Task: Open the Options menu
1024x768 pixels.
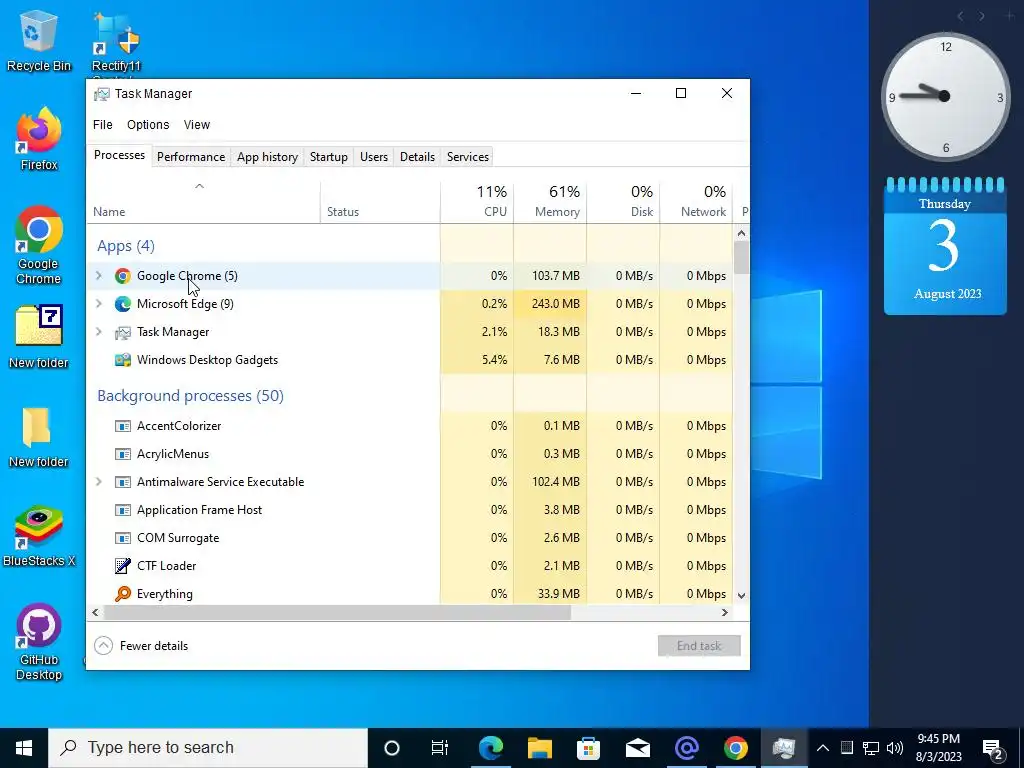Action: click(x=148, y=125)
